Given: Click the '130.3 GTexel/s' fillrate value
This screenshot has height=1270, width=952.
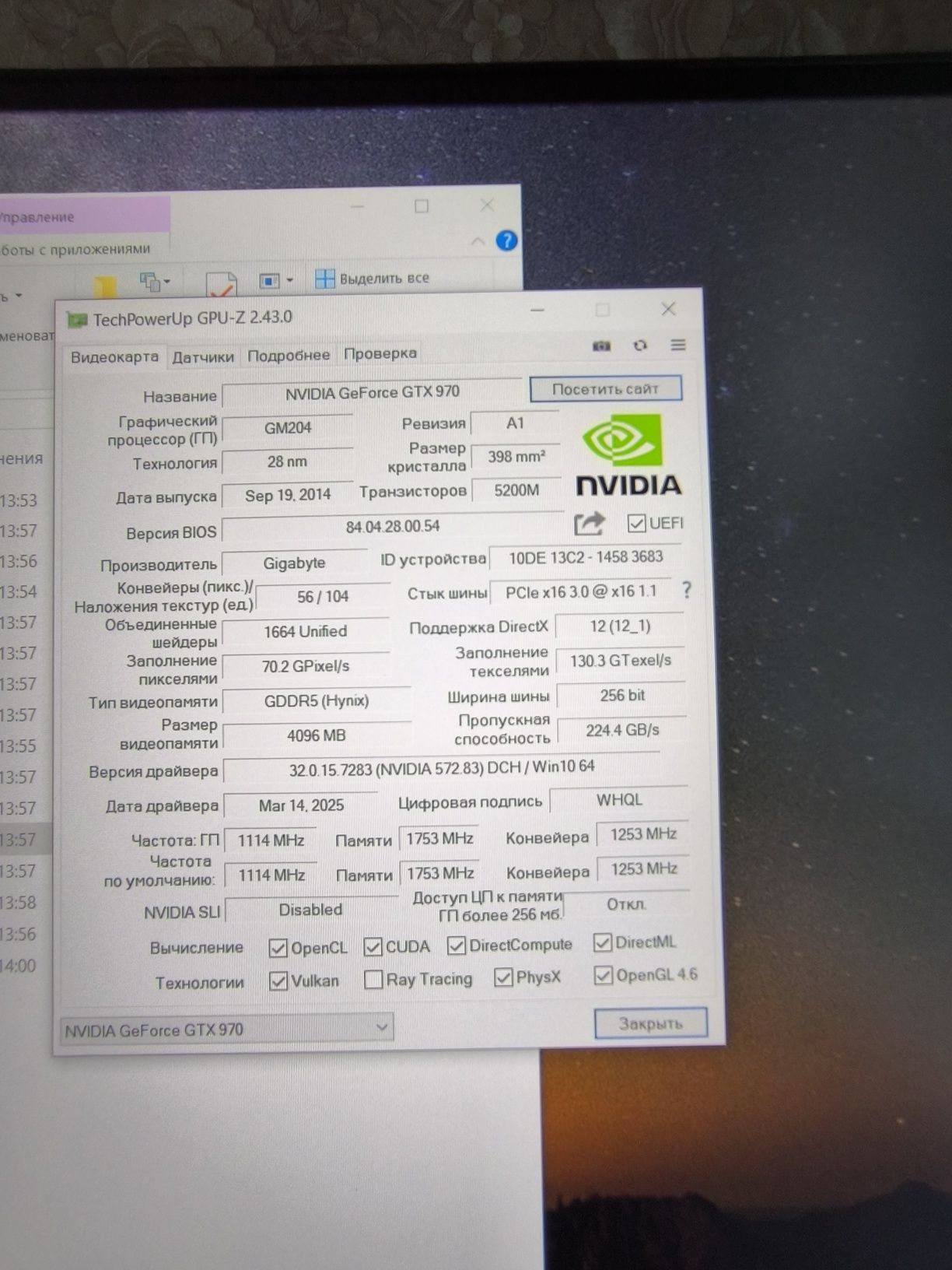Looking at the screenshot, I should click(x=621, y=661).
